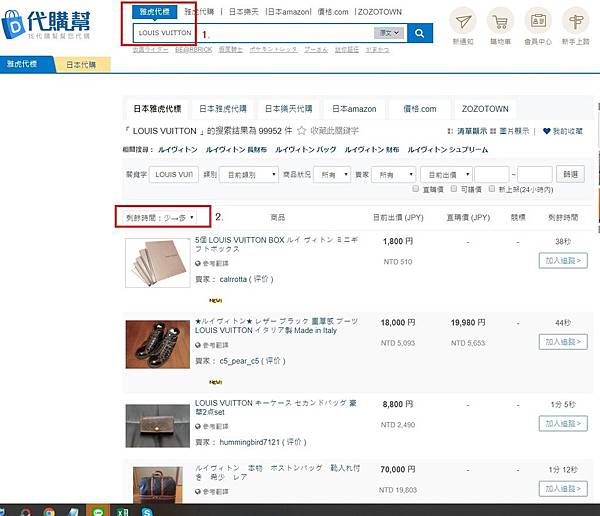Open the seller filter dropdown
This screenshot has height=516, width=600.
[393, 175]
